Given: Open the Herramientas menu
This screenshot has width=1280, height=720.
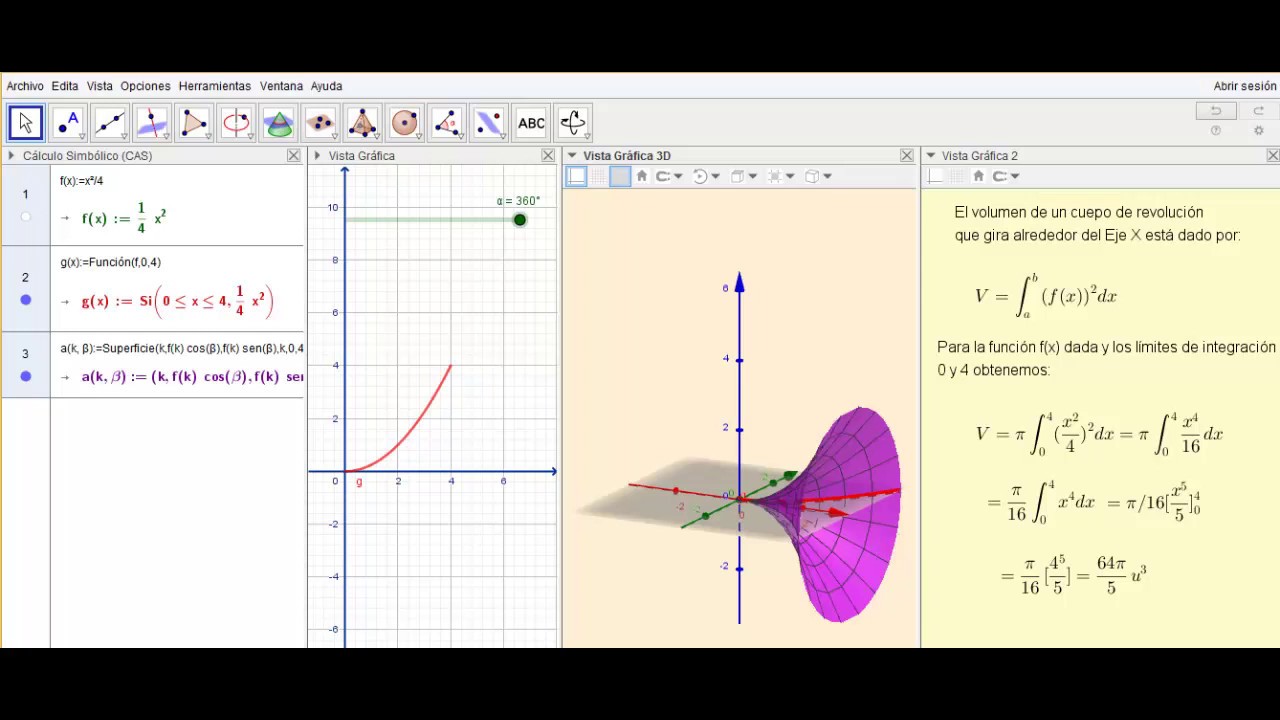Looking at the screenshot, I should coord(215,86).
